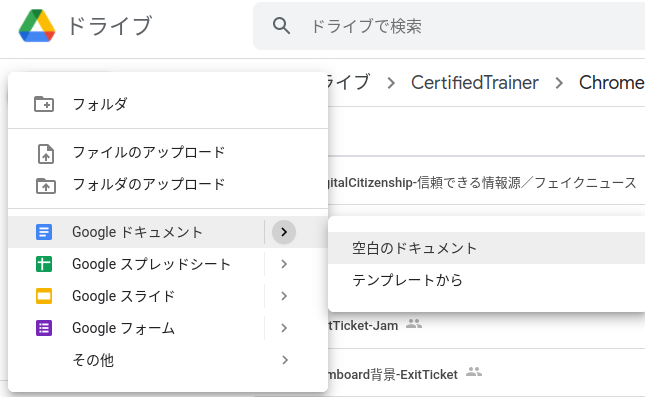Select フォルダ to create a folder

pos(168,104)
